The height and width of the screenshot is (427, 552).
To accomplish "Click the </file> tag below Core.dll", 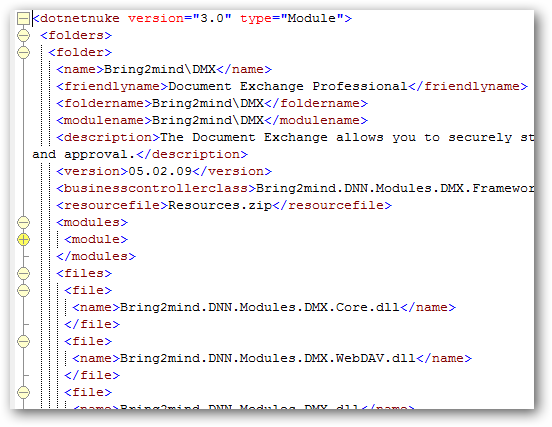I will tap(92, 324).
